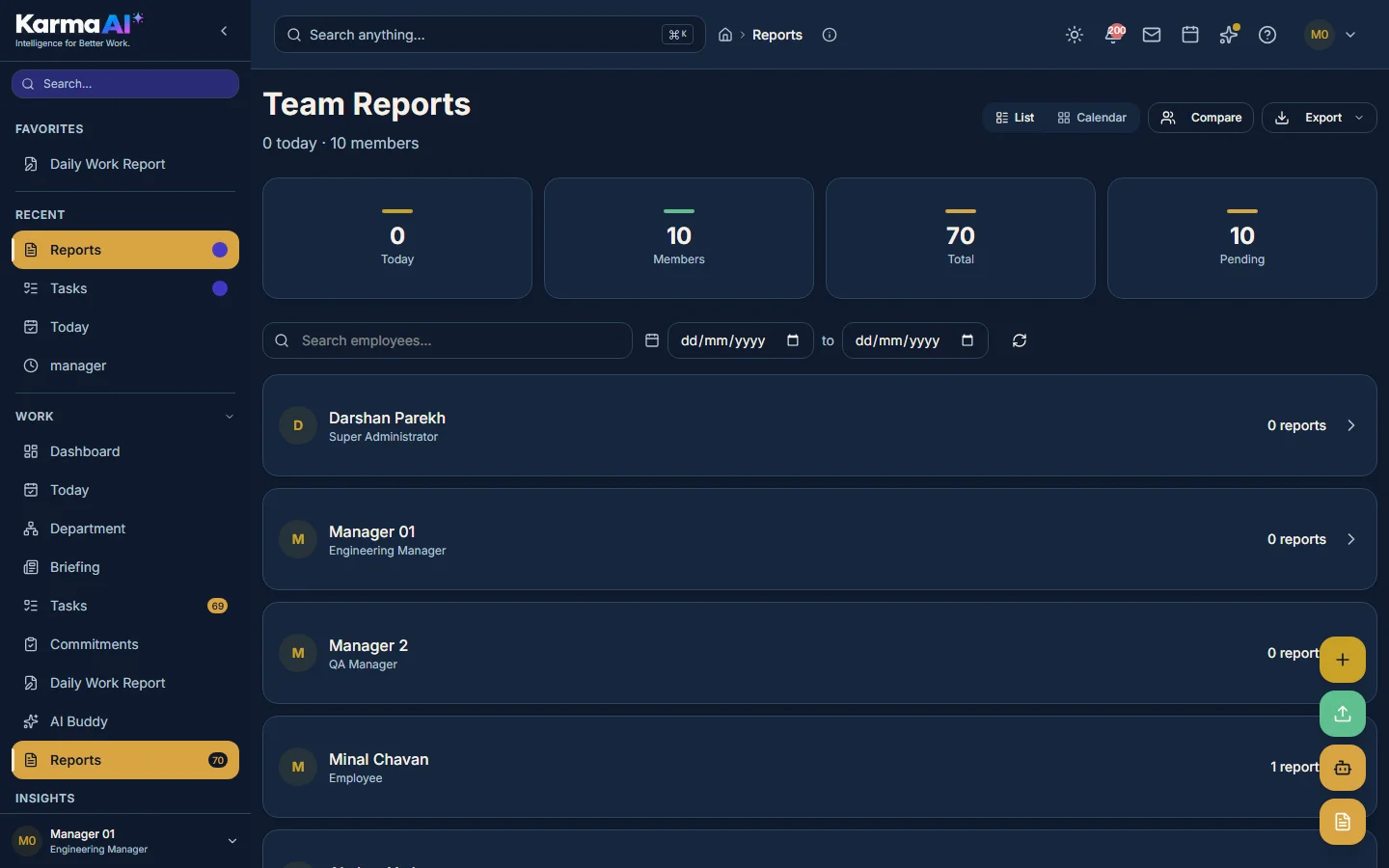The width and height of the screenshot is (1389, 868).
Task: Click the Pending stat card
Action: pyautogui.click(x=1242, y=238)
